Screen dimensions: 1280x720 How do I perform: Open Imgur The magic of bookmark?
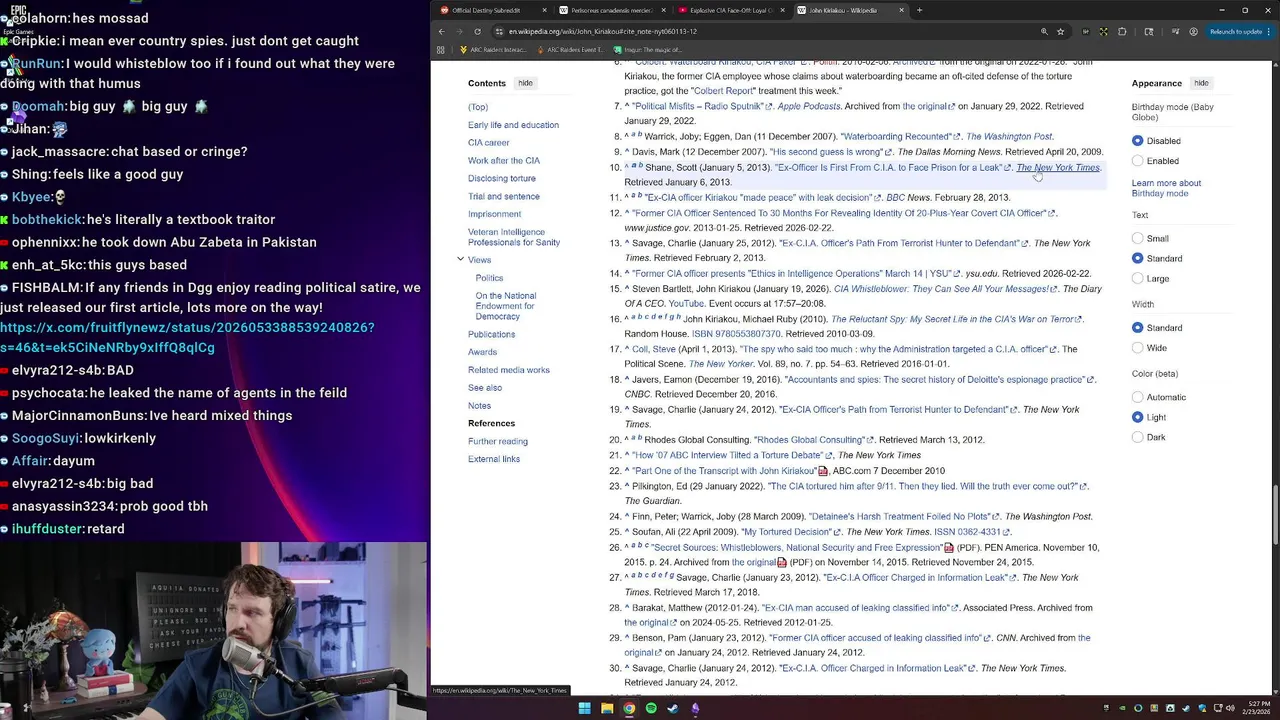[x=648, y=49]
